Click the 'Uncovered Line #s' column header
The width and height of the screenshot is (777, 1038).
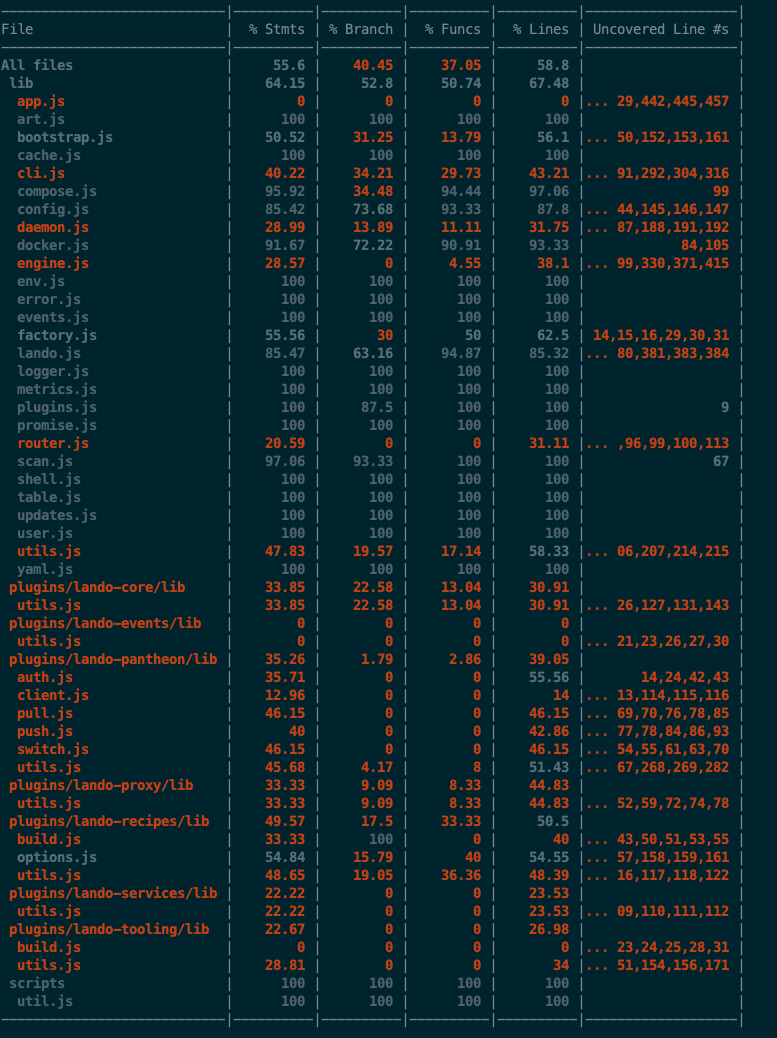pos(661,29)
